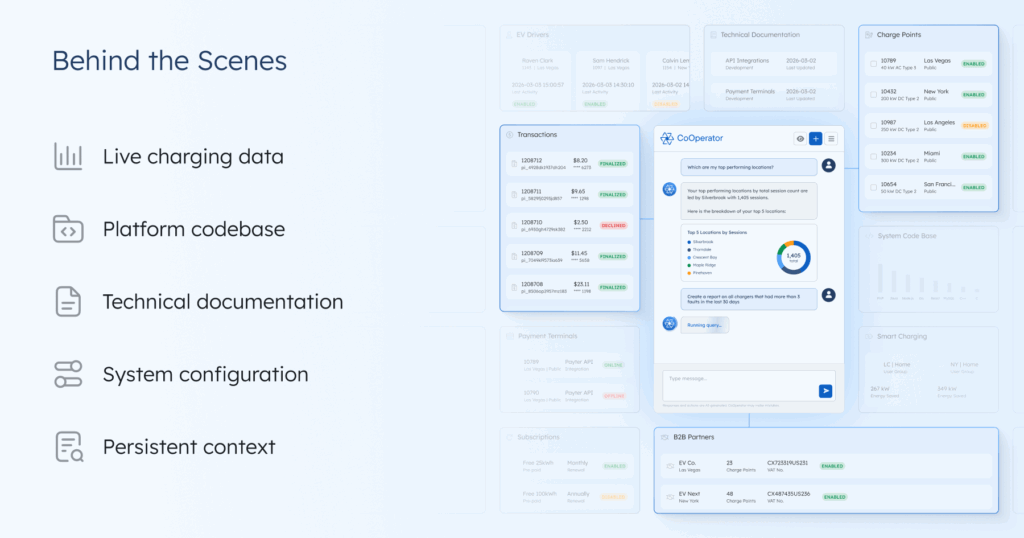
Task: Click the Subscriptions panel title
Action: 538,437
